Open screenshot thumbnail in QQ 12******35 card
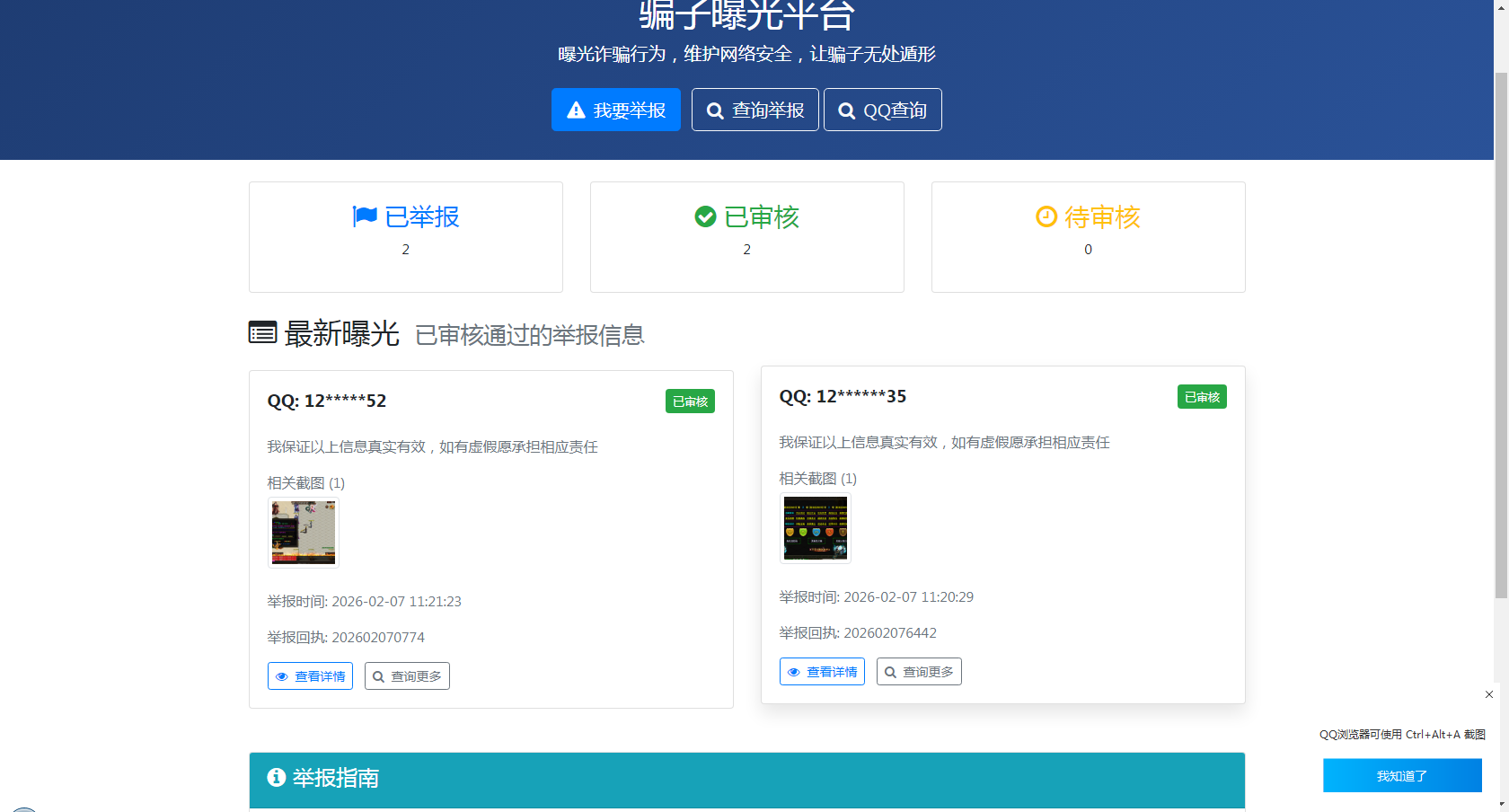 pos(816,528)
